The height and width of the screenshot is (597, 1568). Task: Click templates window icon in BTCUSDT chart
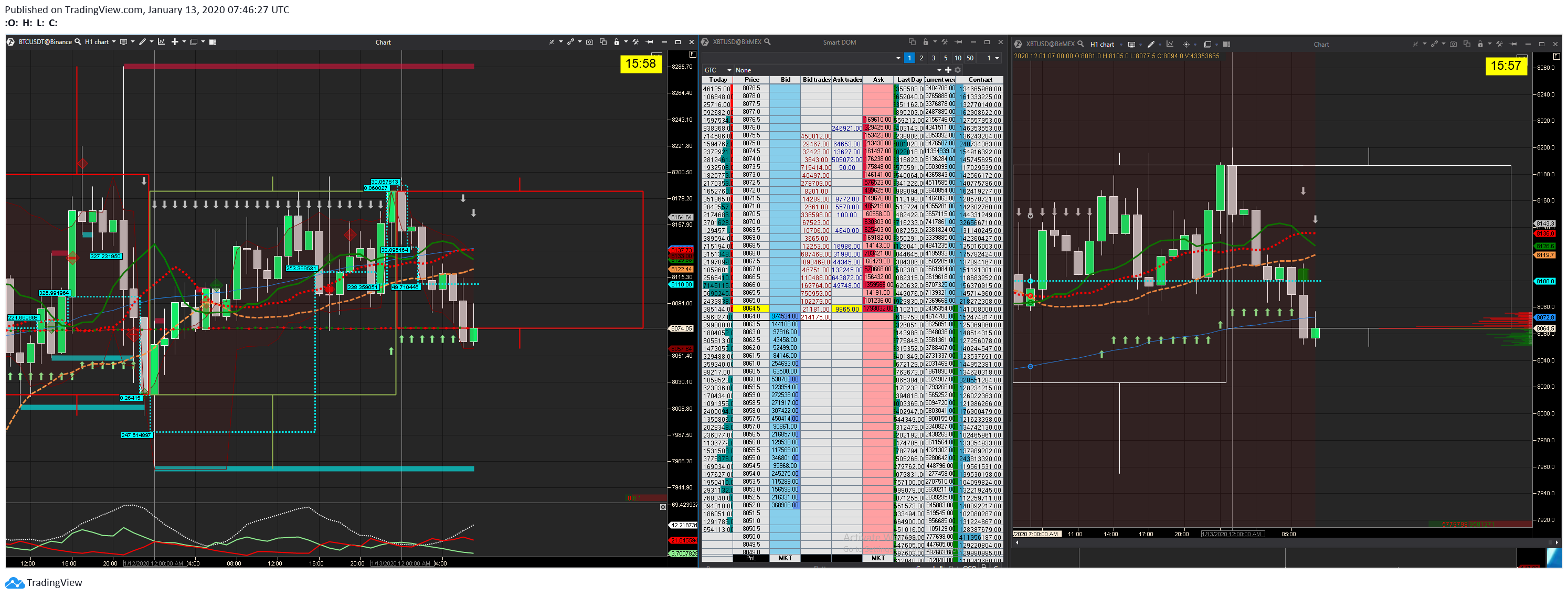[x=194, y=42]
